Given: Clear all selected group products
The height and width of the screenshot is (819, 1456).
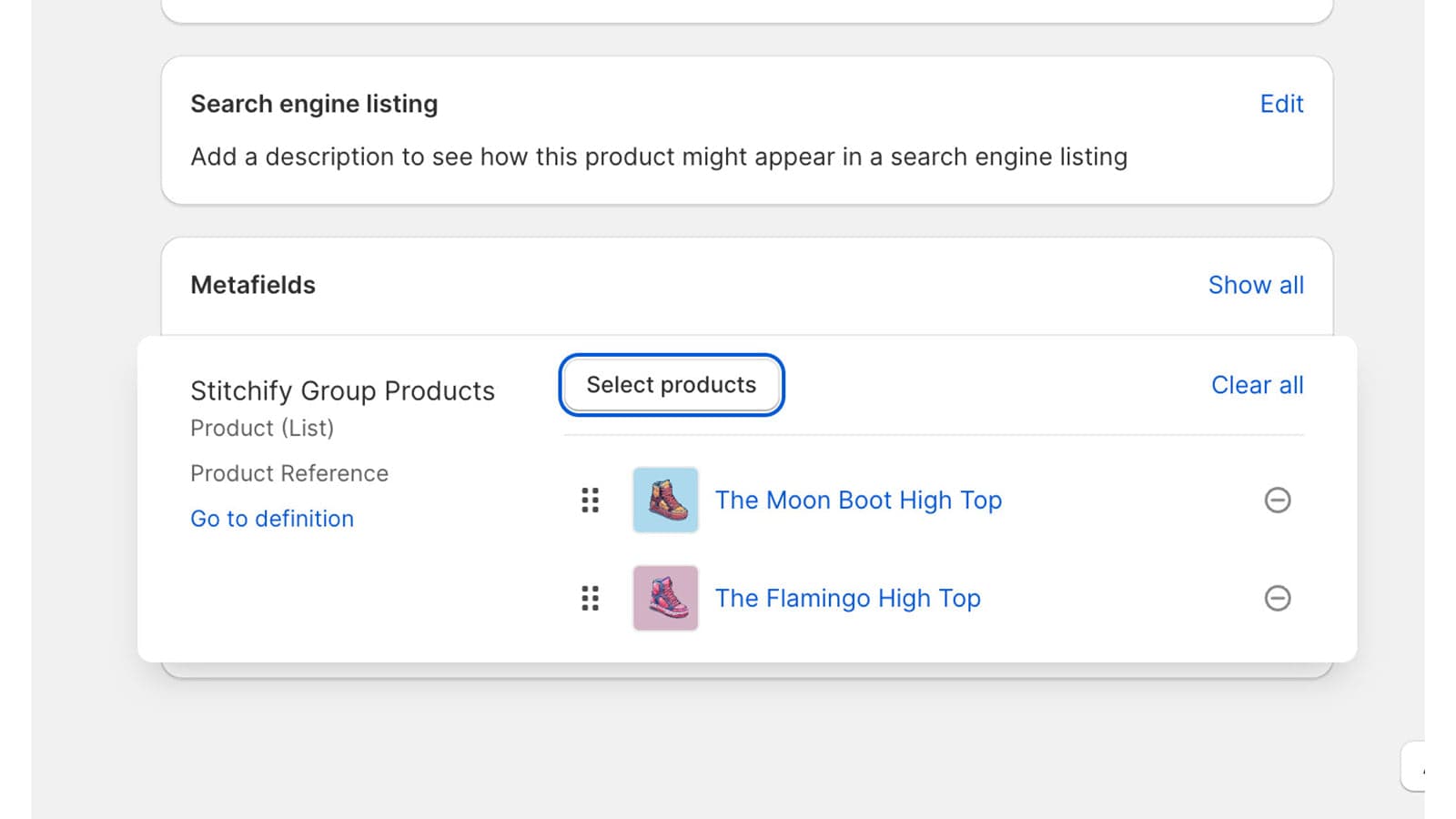Looking at the screenshot, I should 1257,385.
